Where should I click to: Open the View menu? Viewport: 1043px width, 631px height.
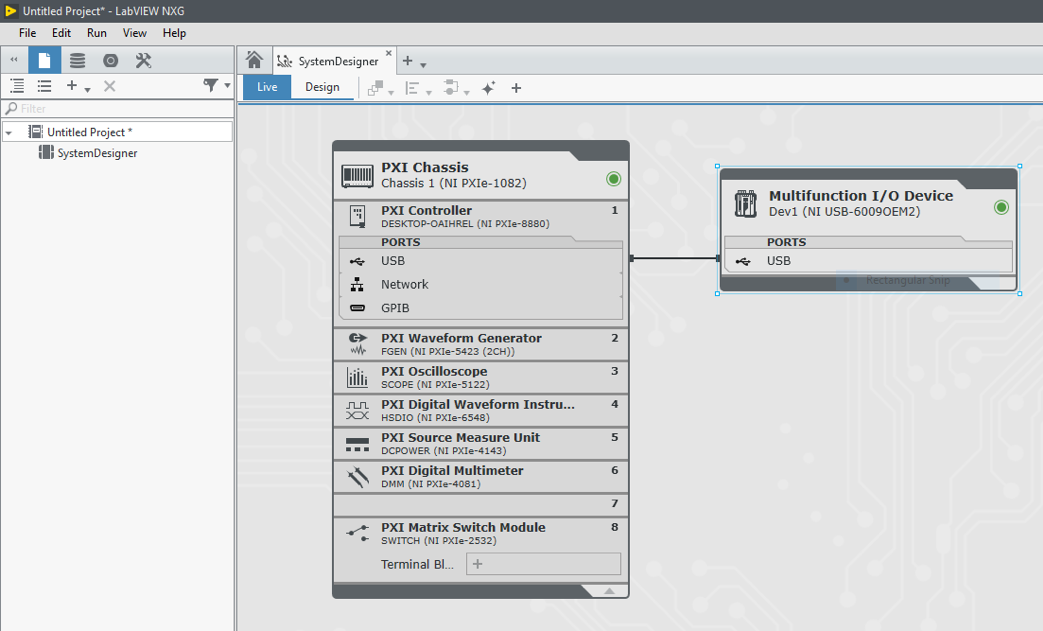[134, 33]
